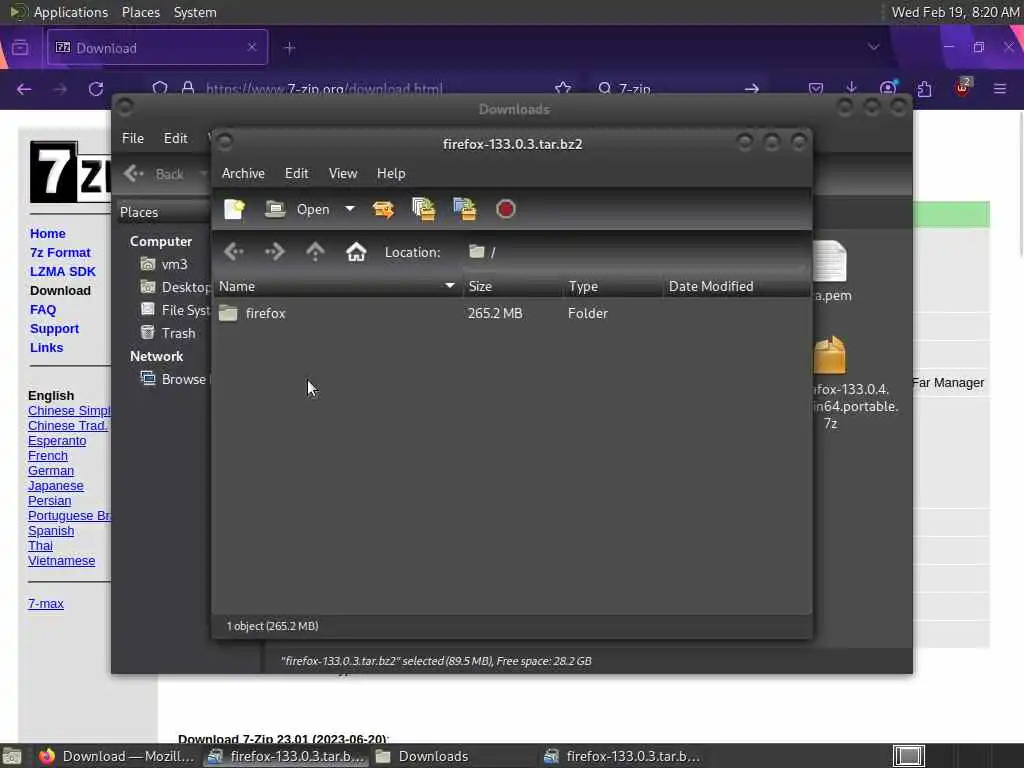Open the 7-max link
This screenshot has width=1024, height=768.
pos(46,603)
